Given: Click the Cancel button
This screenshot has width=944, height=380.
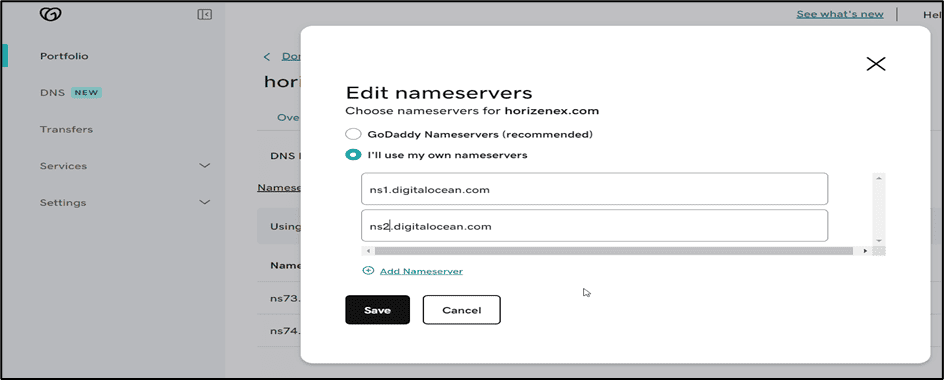Looking at the screenshot, I should pos(462,310).
